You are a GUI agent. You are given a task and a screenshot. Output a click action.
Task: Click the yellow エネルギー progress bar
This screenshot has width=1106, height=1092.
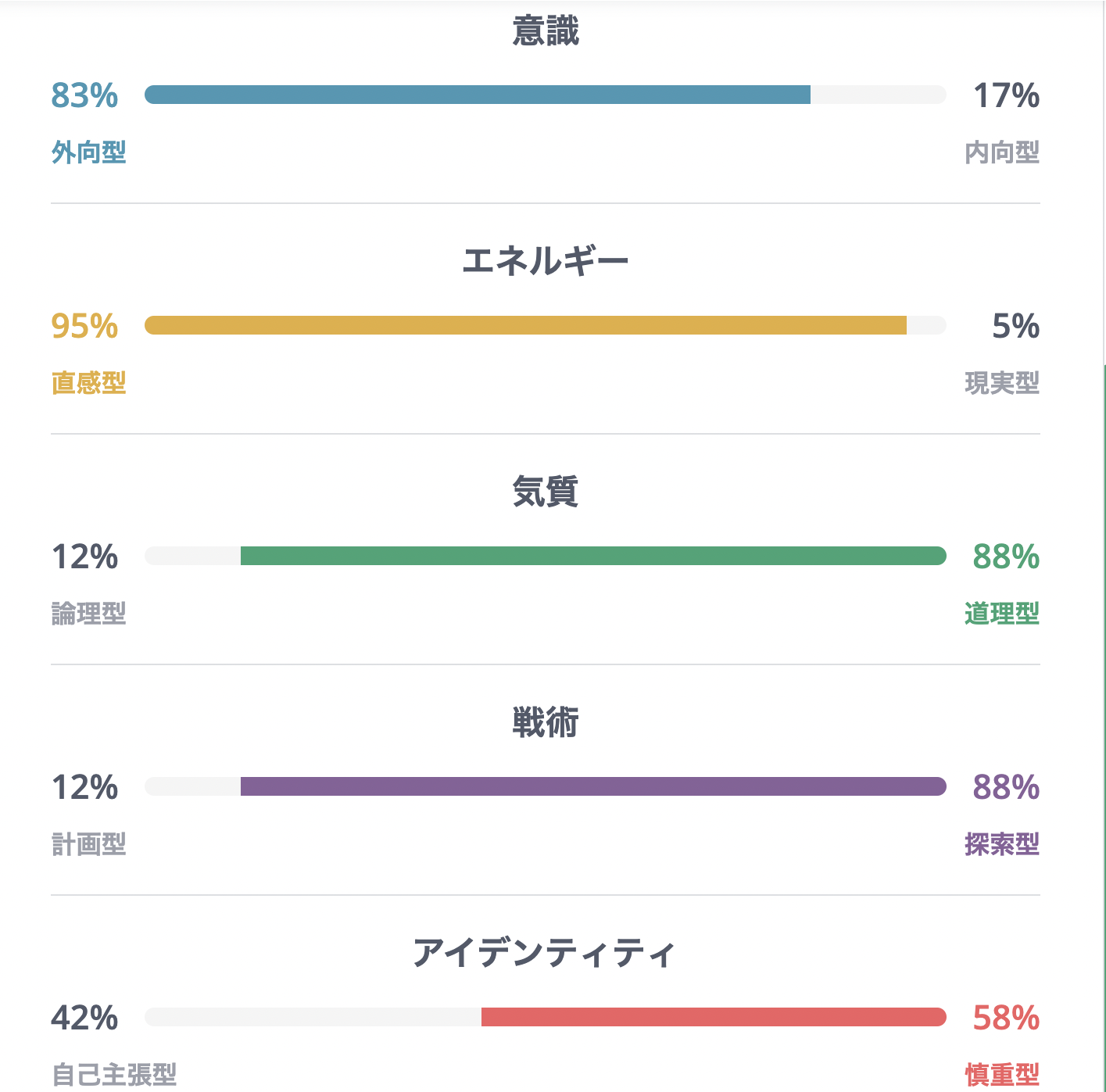click(x=525, y=325)
